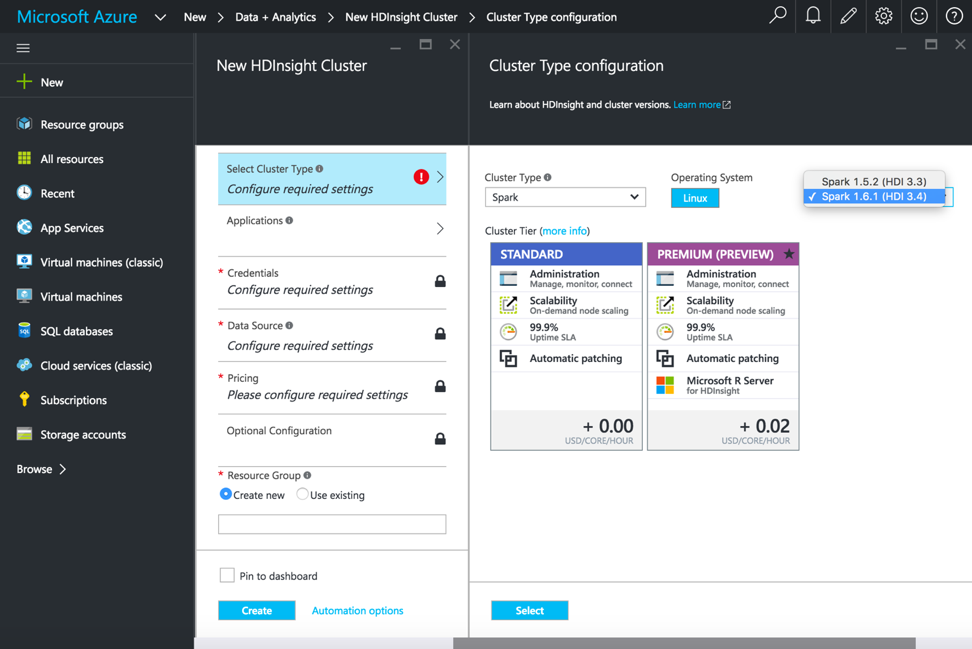The image size is (972, 649).
Task: Click the Data Source info icon
Action: [x=289, y=325]
